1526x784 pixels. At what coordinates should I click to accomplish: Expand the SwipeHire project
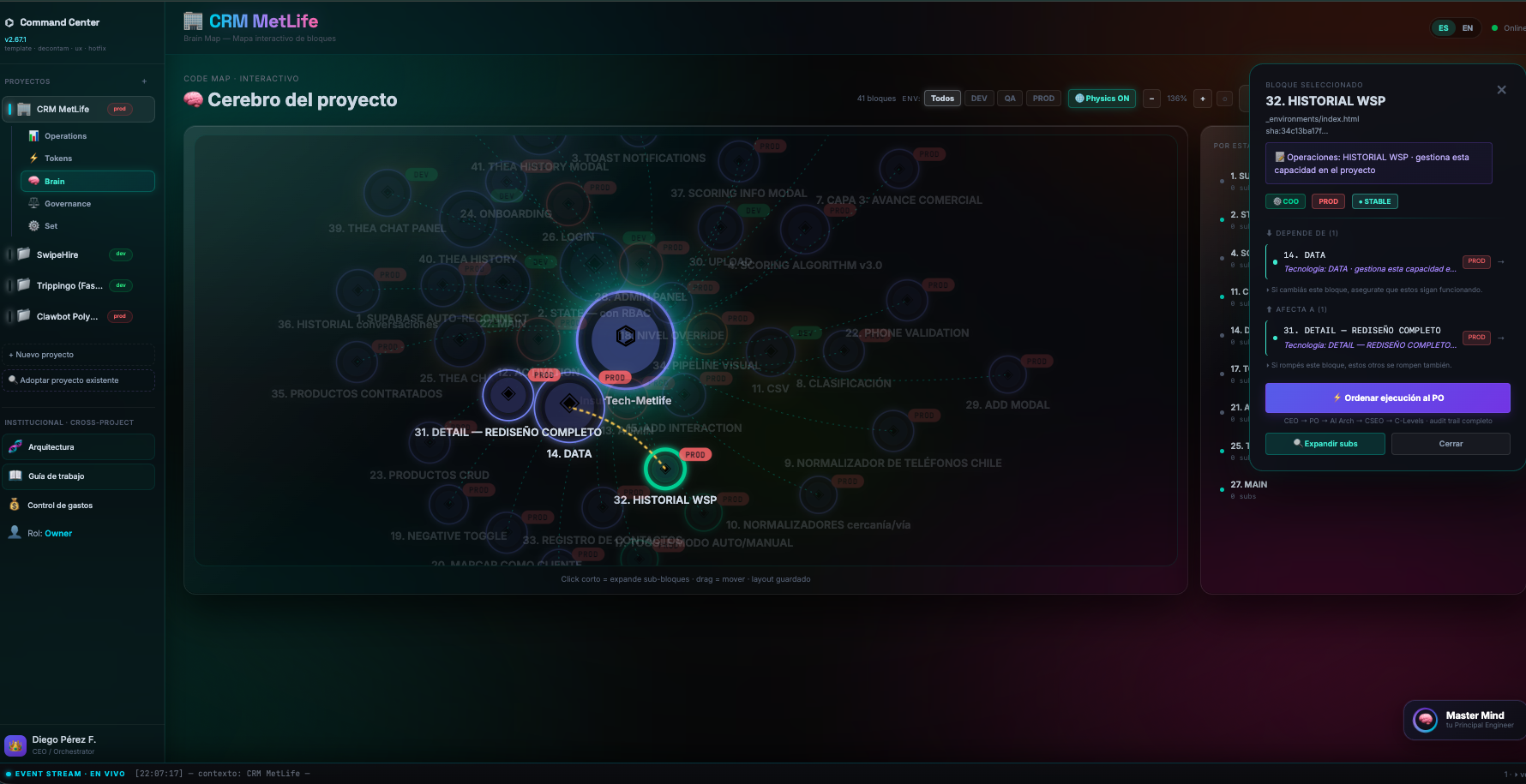pyautogui.click(x=9, y=254)
